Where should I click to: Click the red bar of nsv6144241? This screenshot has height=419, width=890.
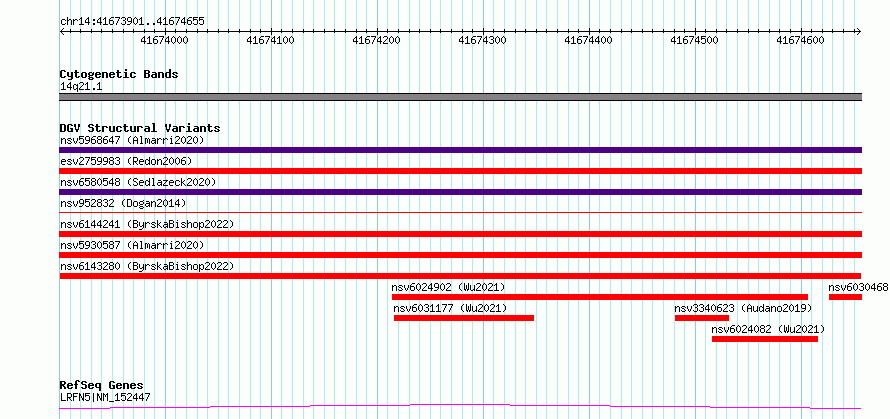[461, 234]
